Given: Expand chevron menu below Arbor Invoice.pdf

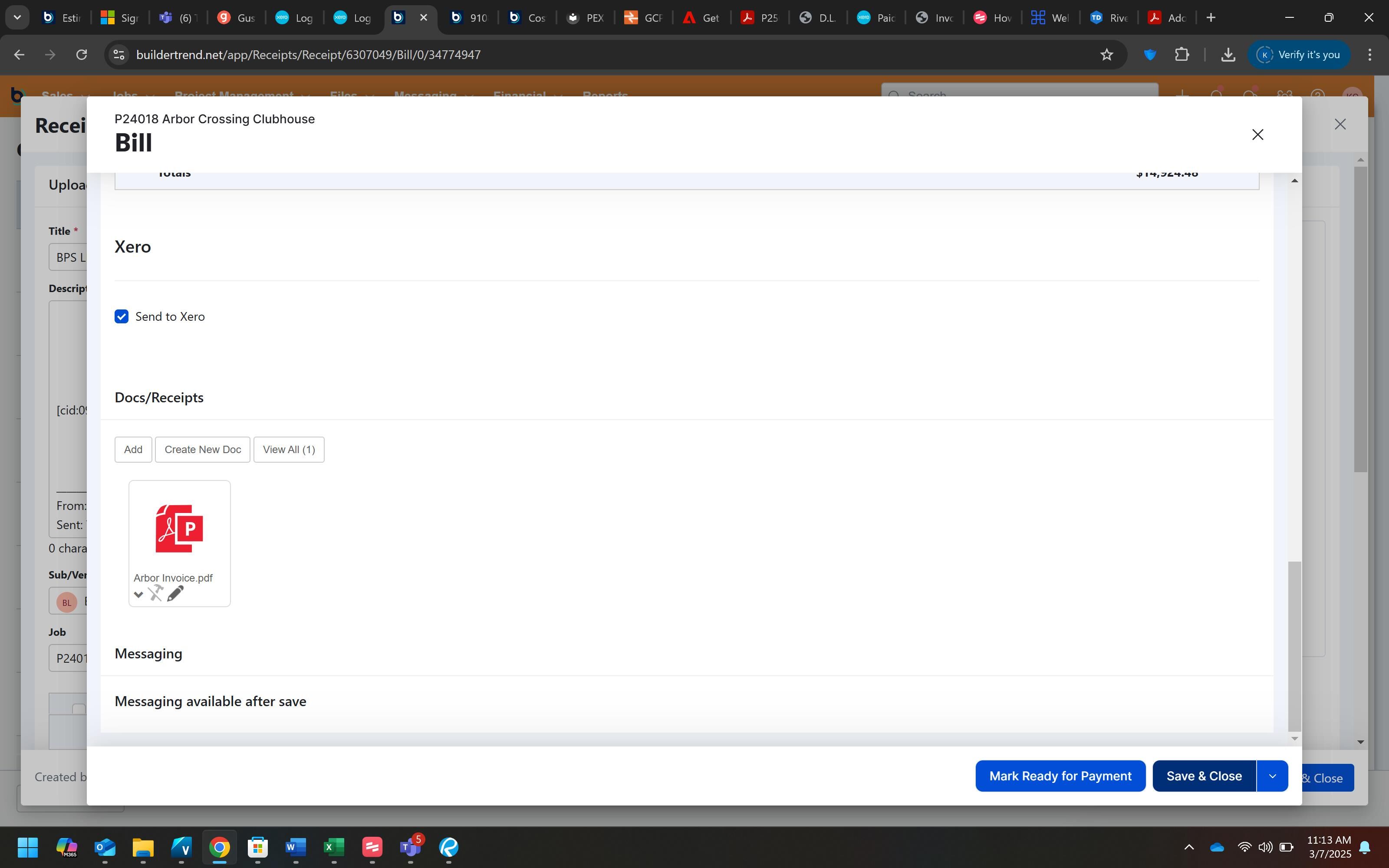Looking at the screenshot, I should (x=138, y=595).
